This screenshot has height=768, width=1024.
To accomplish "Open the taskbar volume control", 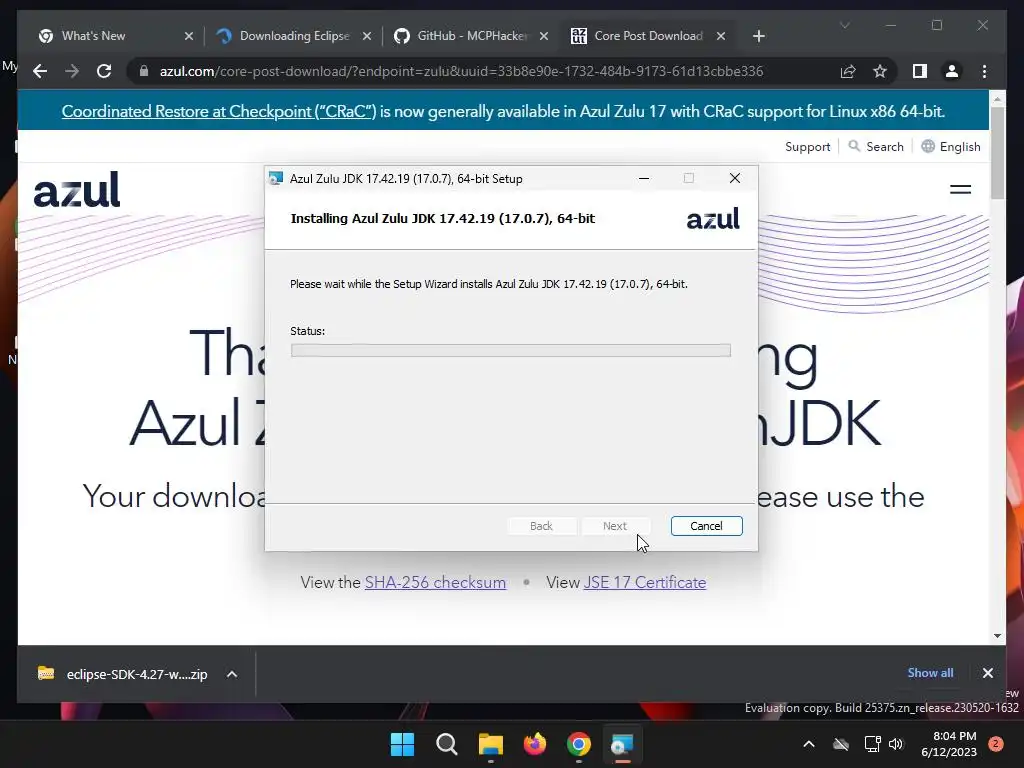I will tap(895, 744).
